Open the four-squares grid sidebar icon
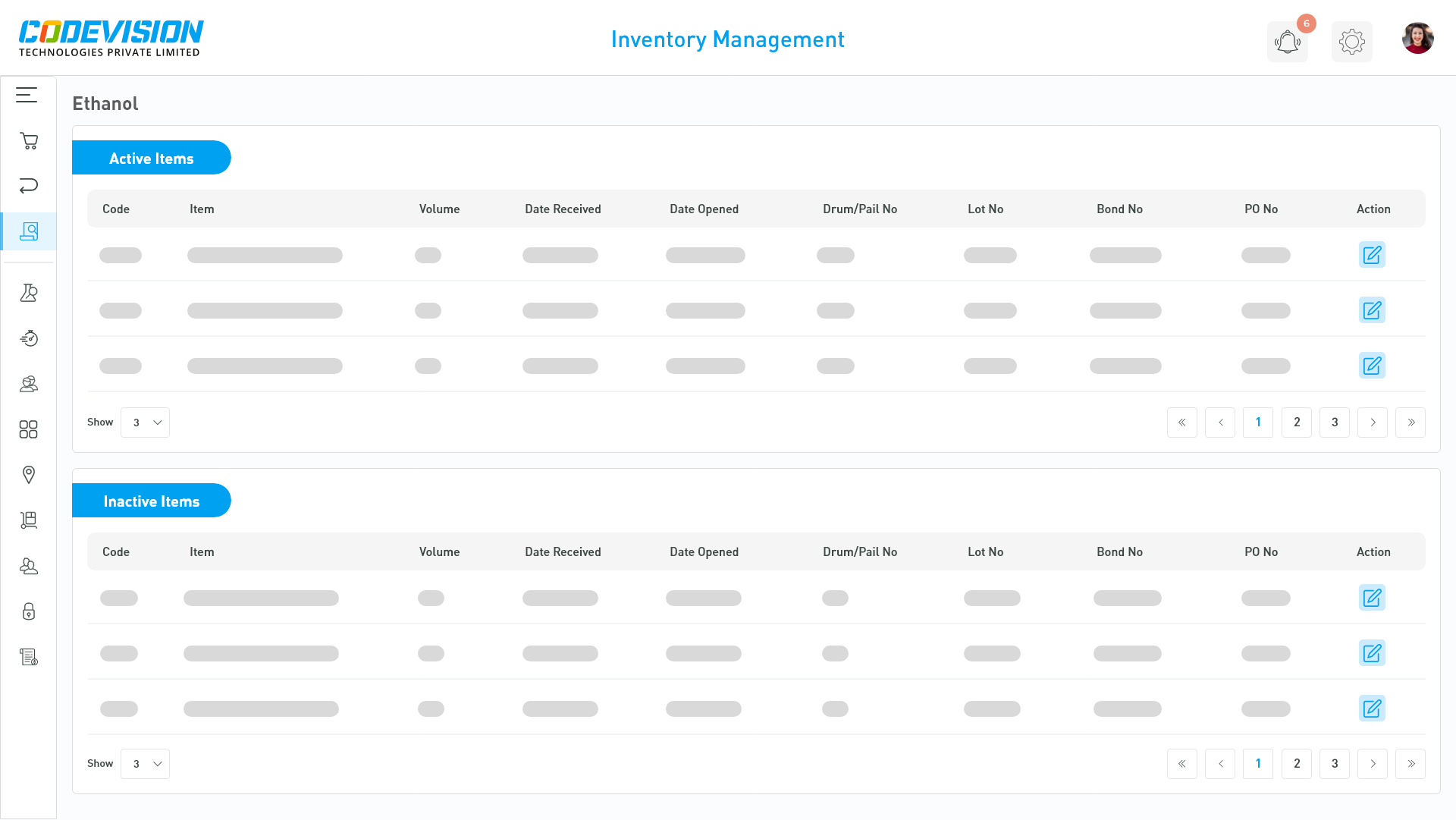Screen dimensions: 1456x820 [29, 429]
